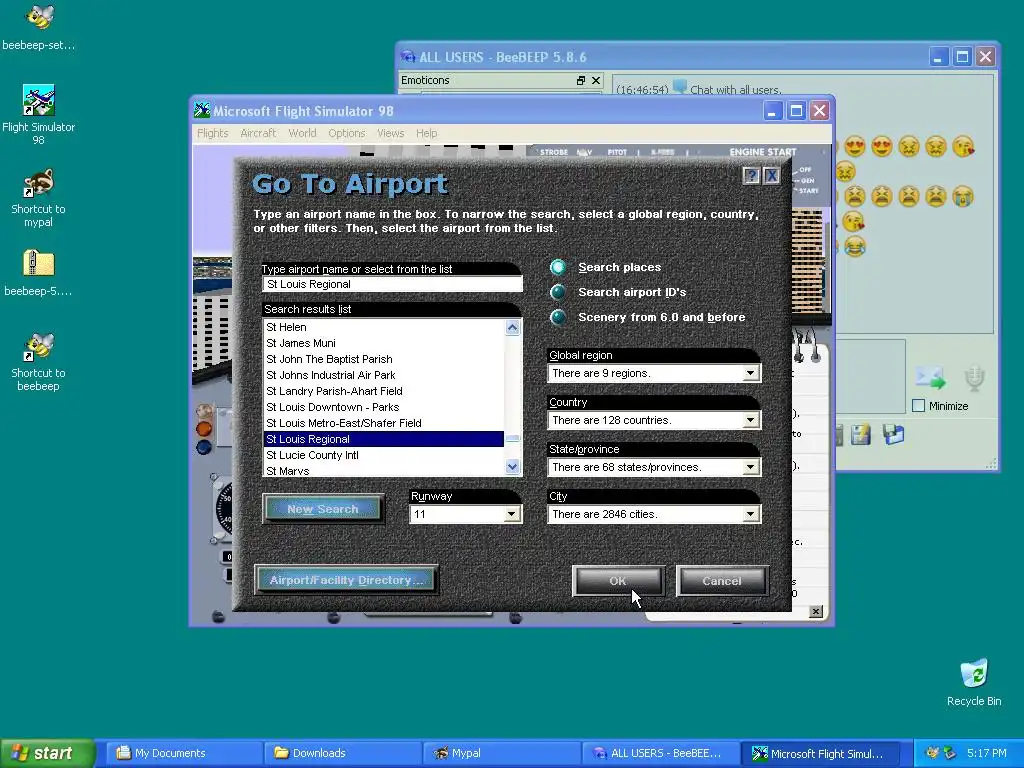
Task: Open the Options menu
Action: click(x=347, y=133)
